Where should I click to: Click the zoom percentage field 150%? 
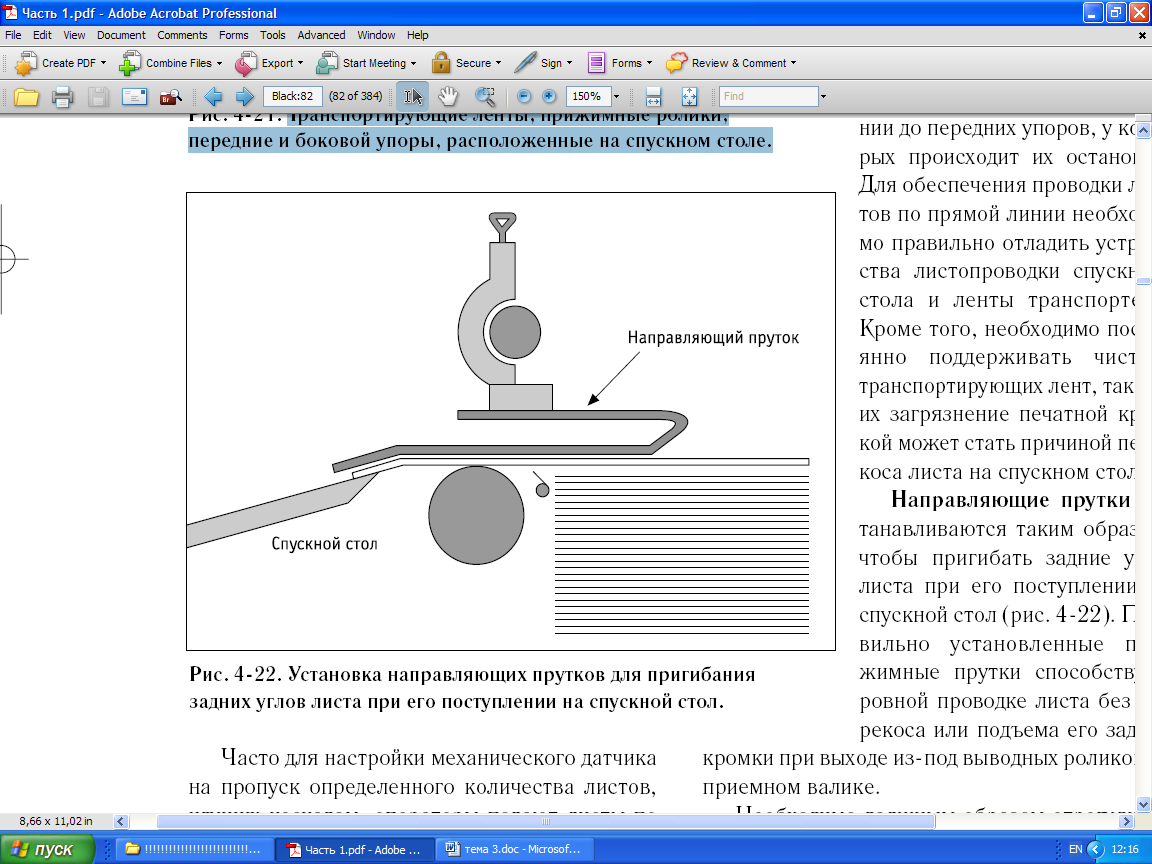588,96
